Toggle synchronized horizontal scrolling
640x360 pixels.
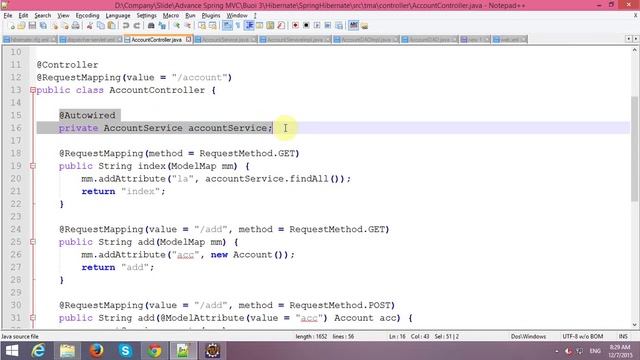(x=213, y=25)
